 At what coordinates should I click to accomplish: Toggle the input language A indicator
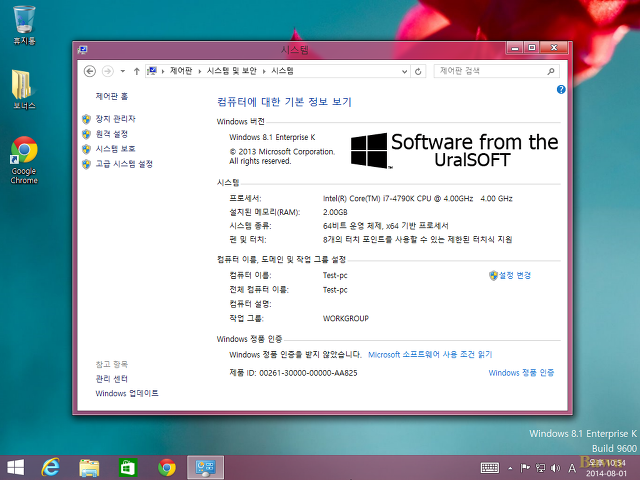(572, 468)
